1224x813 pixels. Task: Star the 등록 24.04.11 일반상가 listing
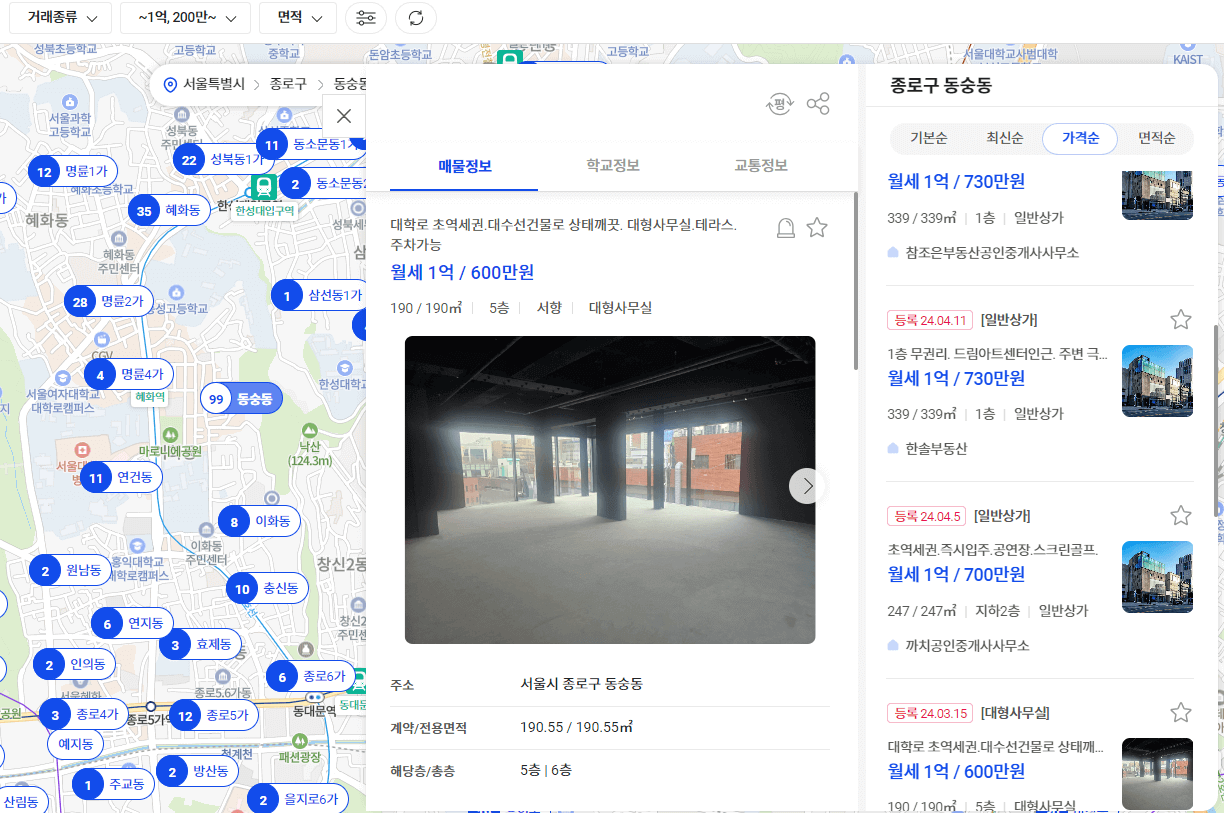click(1181, 318)
